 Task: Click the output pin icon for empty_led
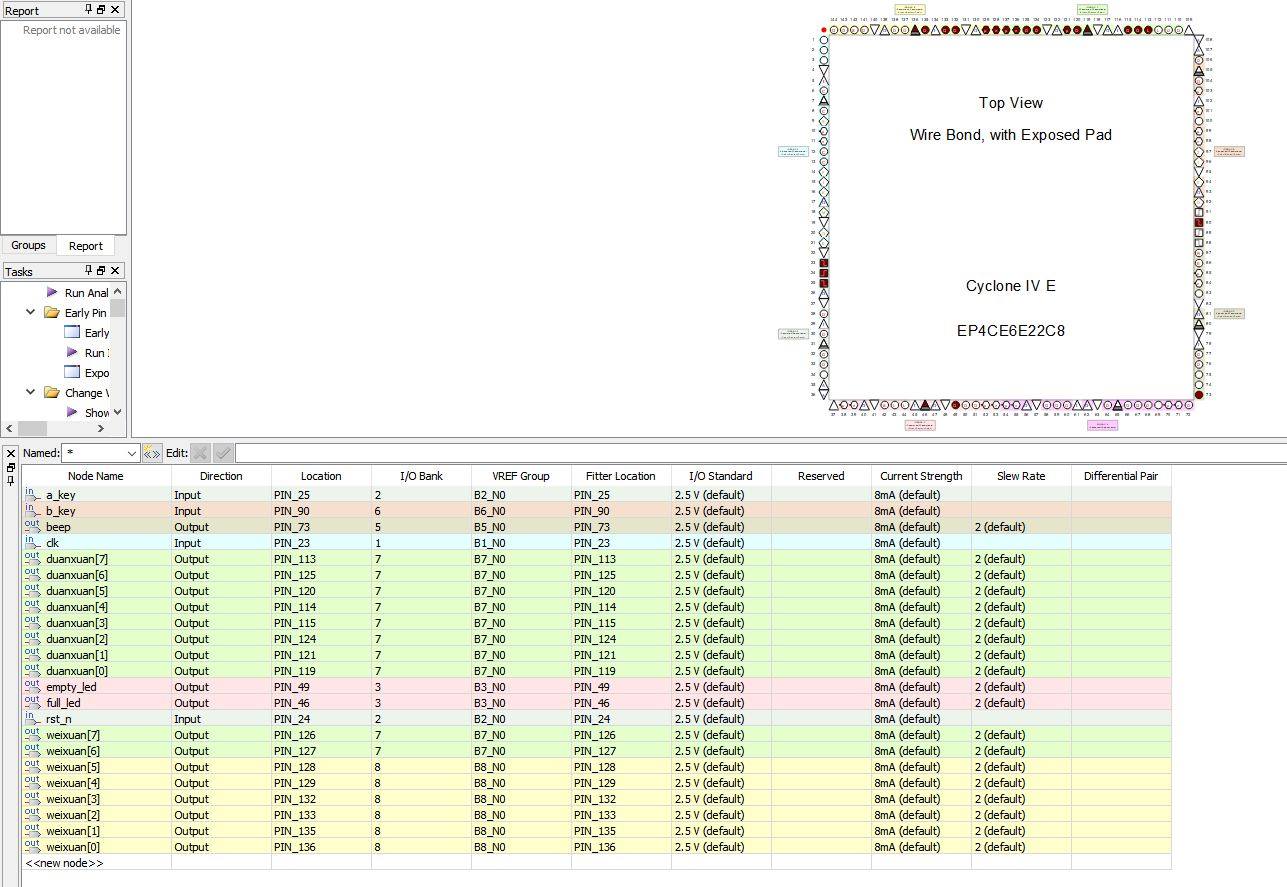click(x=32, y=686)
